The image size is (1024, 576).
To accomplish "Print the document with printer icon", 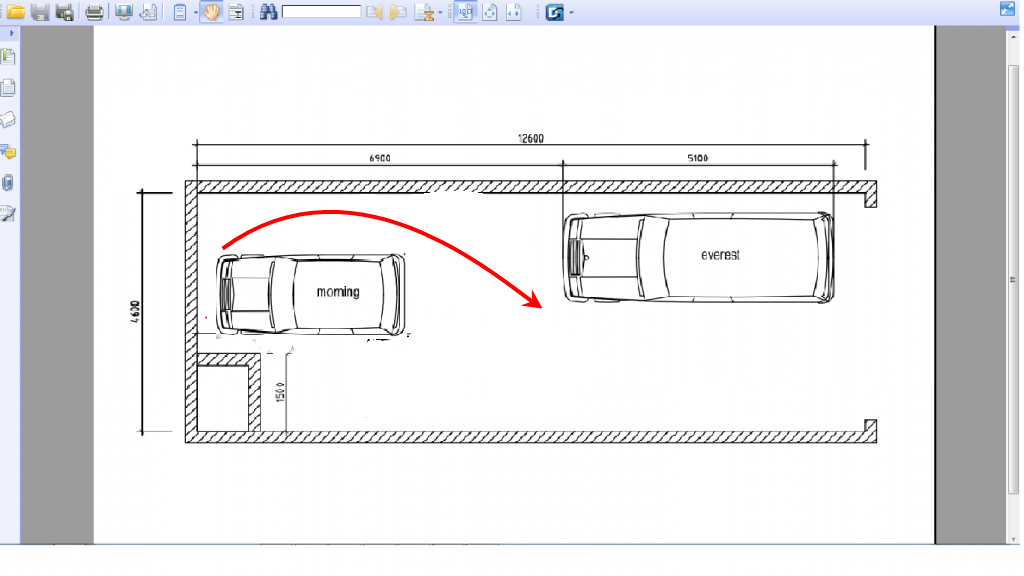I will [94, 12].
